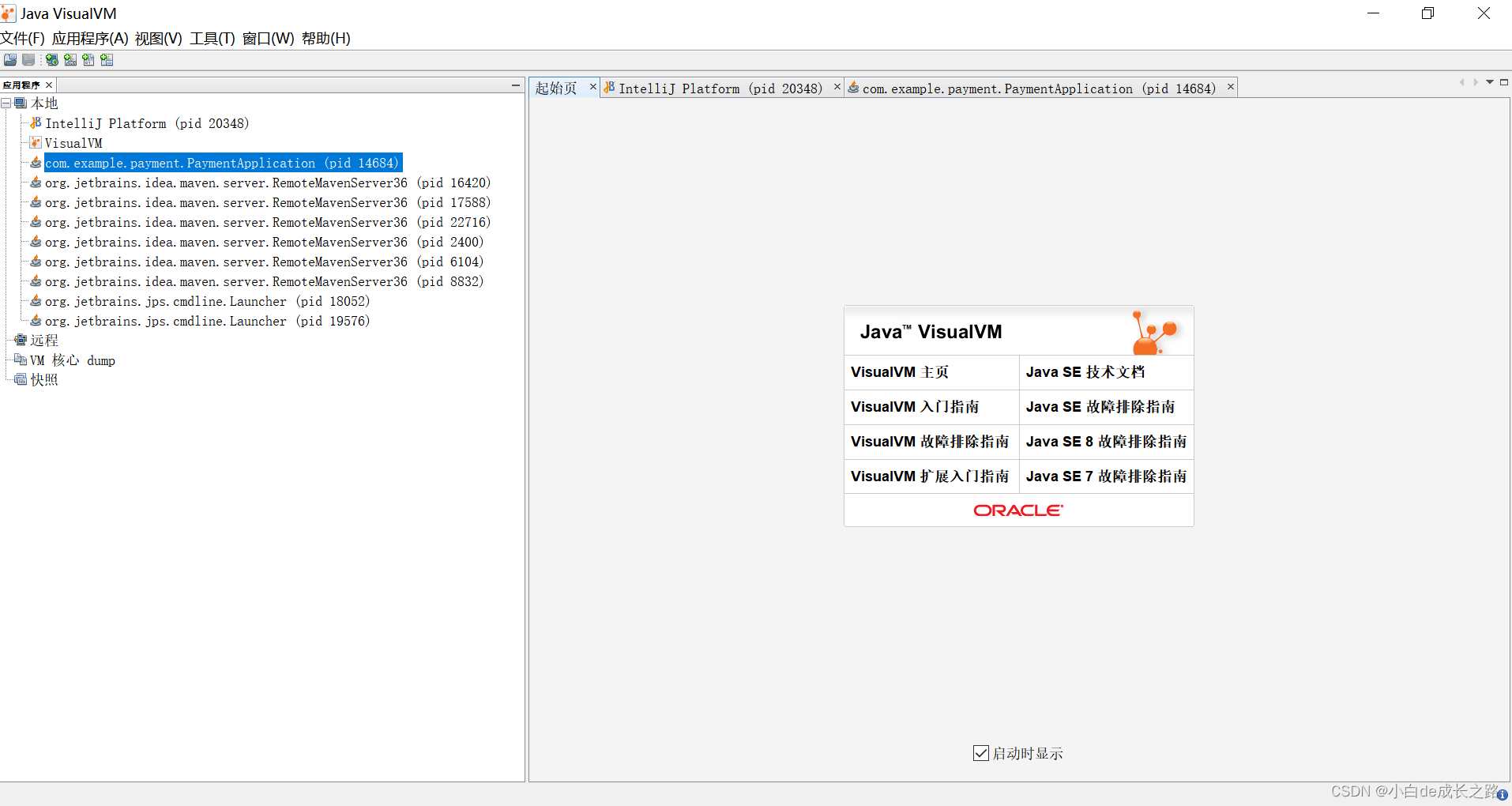1512x806 pixels.
Task: Click the Add JMX Connection toolbar icon
Action: (x=70, y=60)
